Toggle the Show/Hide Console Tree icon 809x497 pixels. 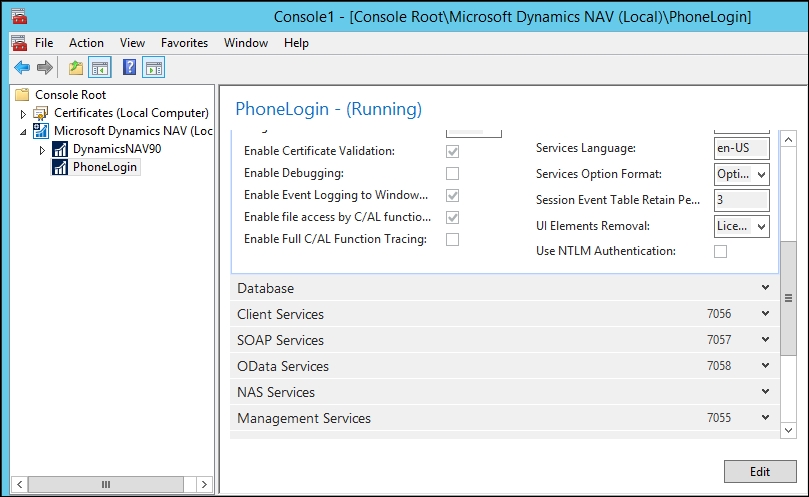coord(100,67)
